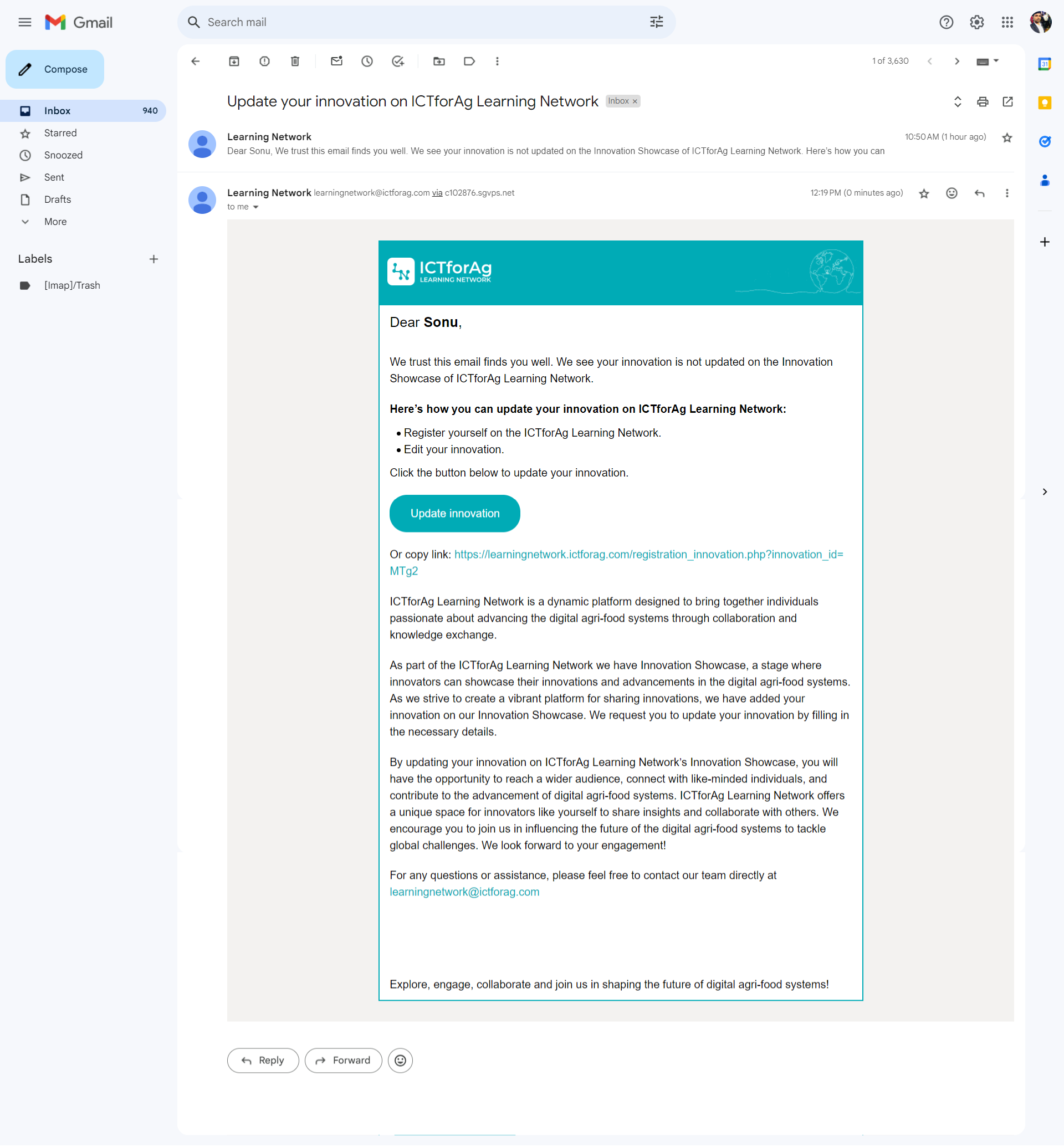This screenshot has width=1064, height=1147.
Task: Get add-ons plus icon
Action: click(x=1045, y=242)
